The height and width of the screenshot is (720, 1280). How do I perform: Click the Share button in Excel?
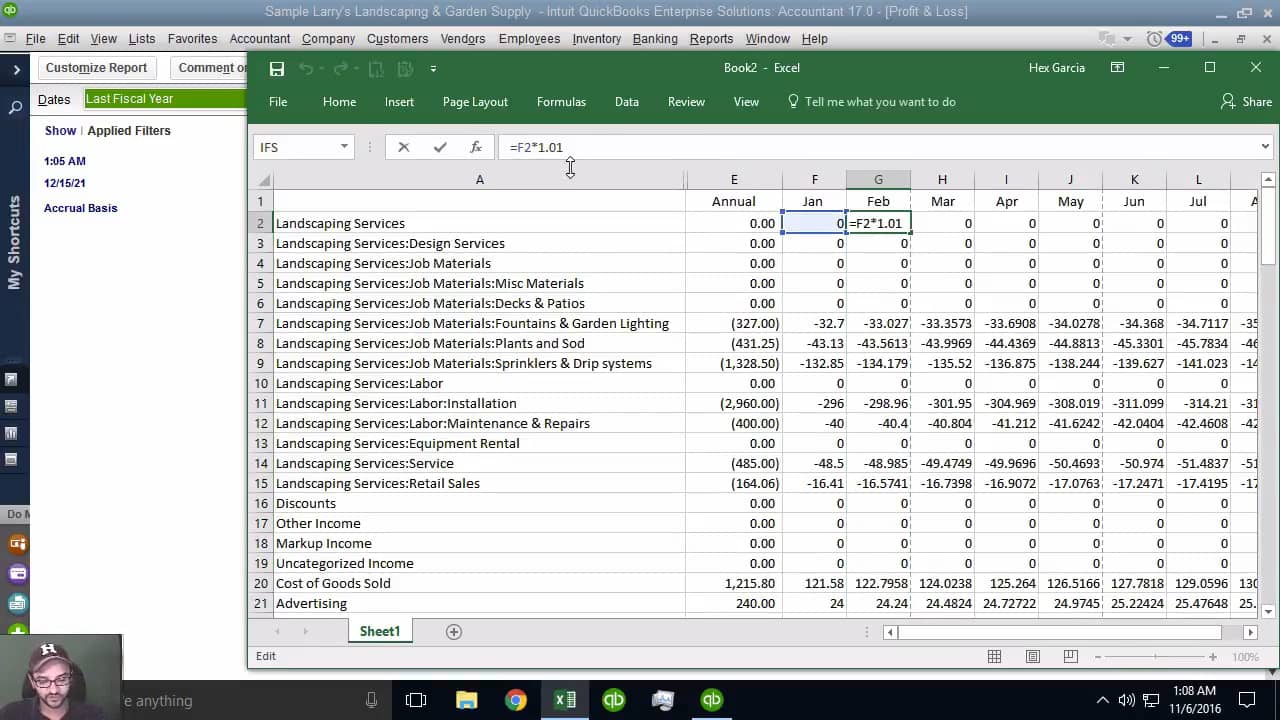pos(1246,102)
